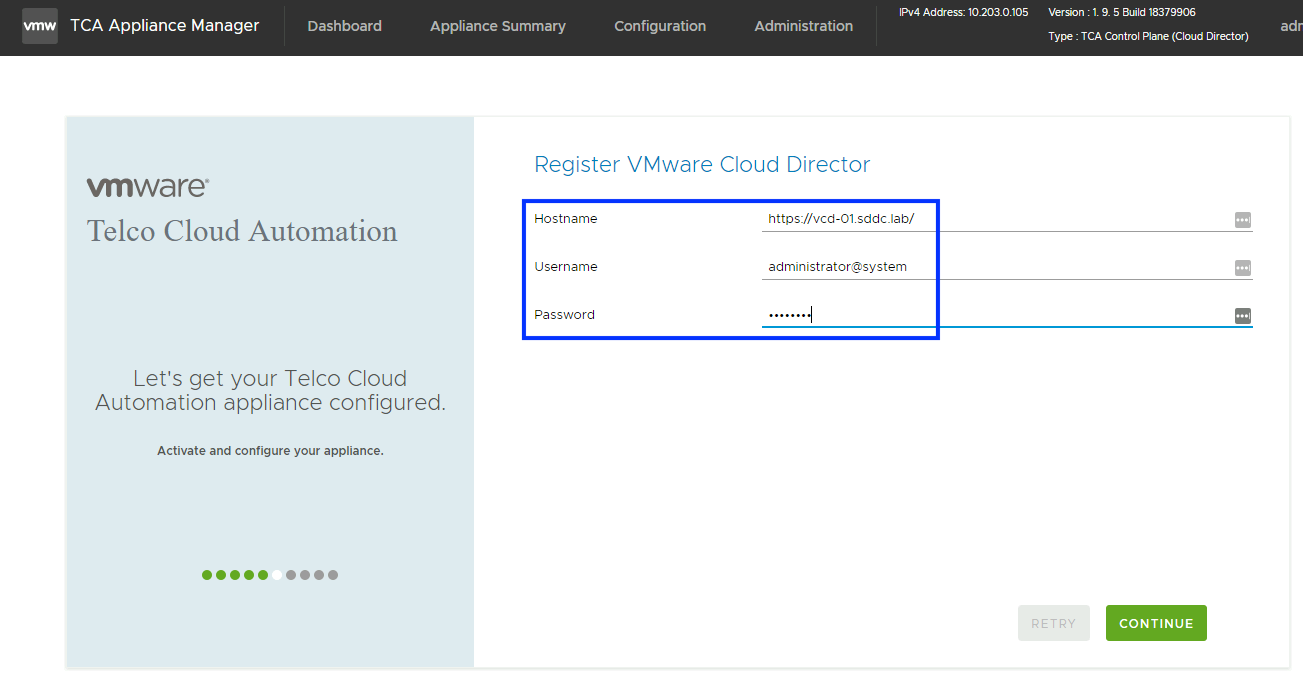Viewport: 1303px width, 683px height.
Task: Open the admin user menu at top right
Action: tap(1290, 26)
